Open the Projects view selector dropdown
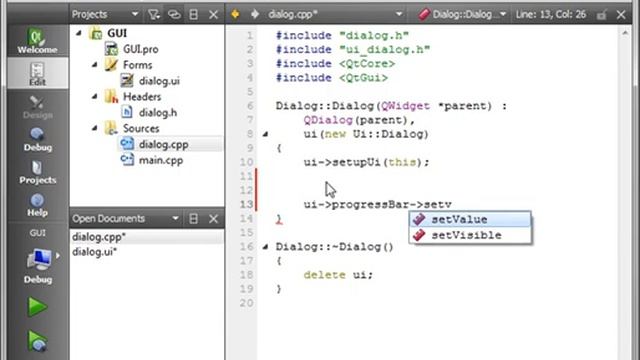 pyautogui.click(x=105, y=14)
